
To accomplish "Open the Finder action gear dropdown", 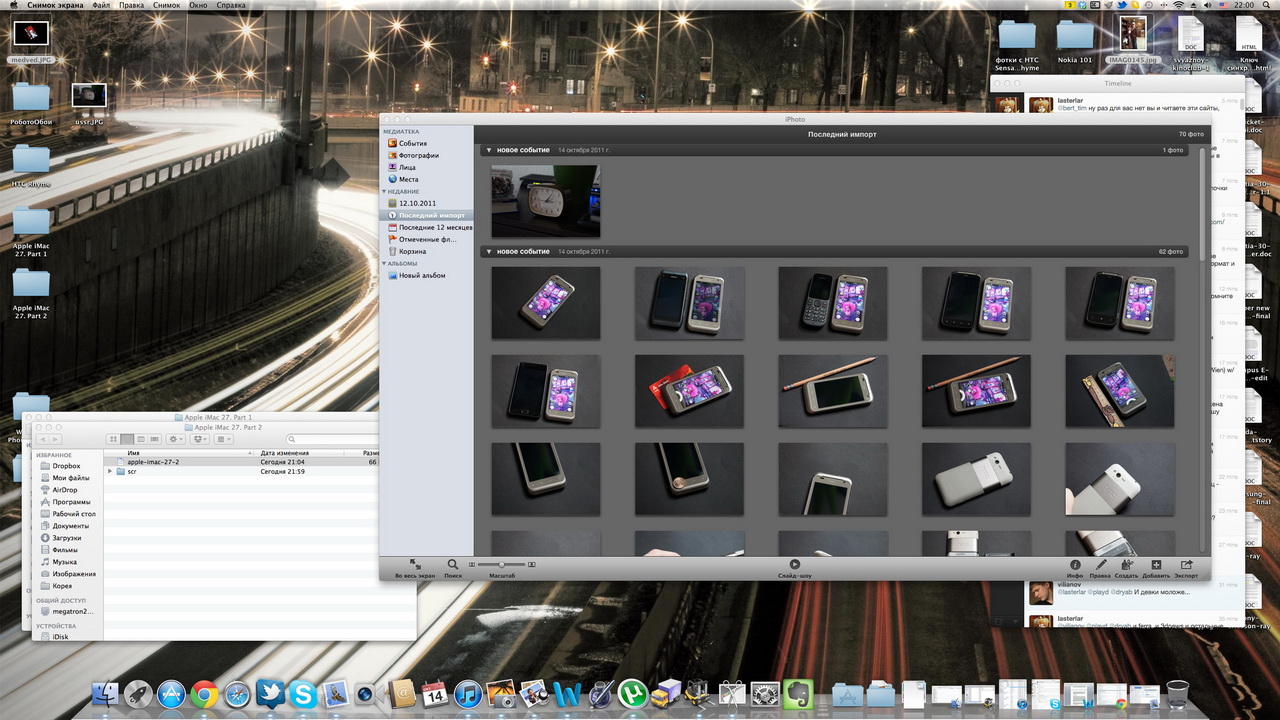I will tap(176, 439).
